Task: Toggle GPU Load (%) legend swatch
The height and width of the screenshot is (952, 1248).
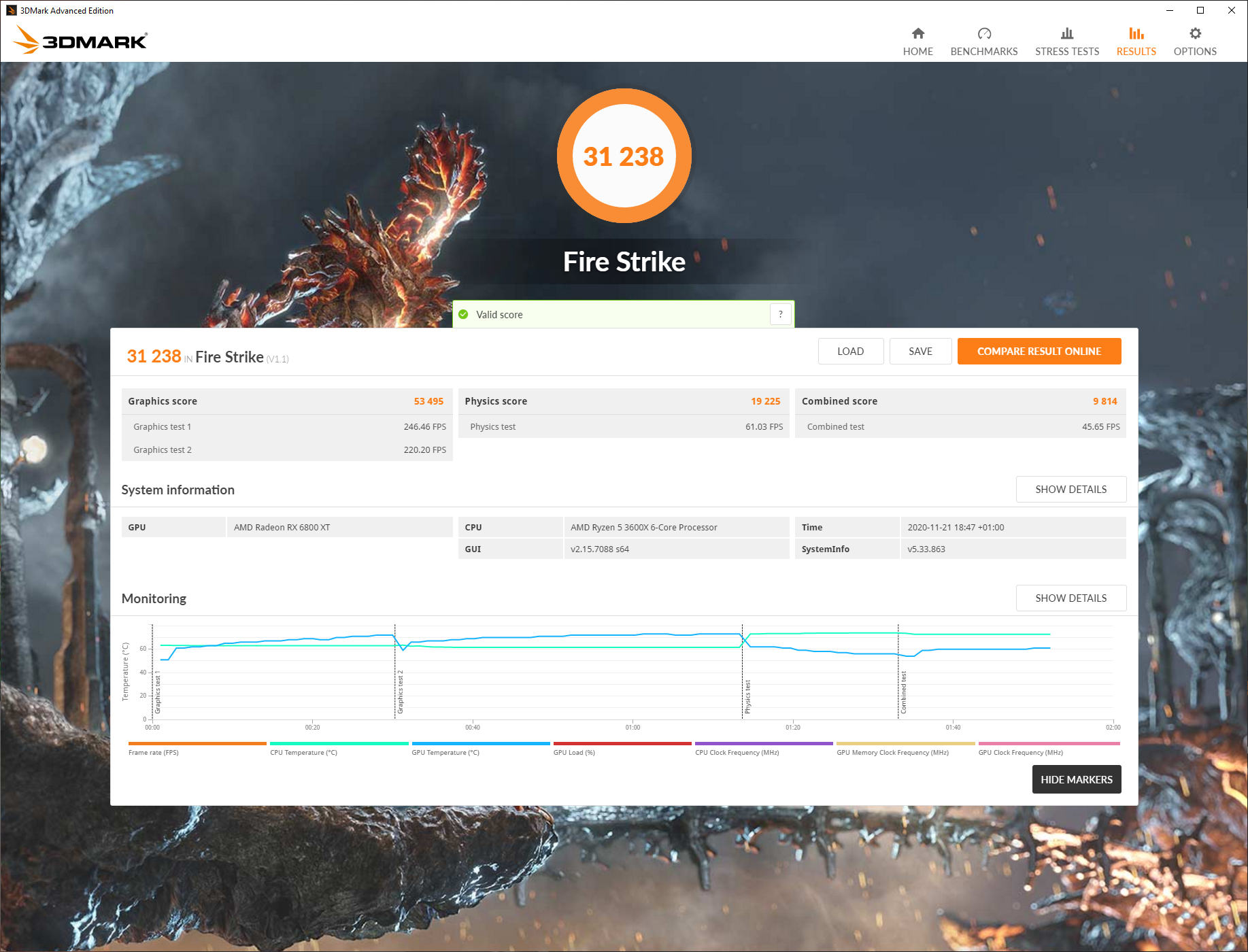Action: click(x=622, y=744)
